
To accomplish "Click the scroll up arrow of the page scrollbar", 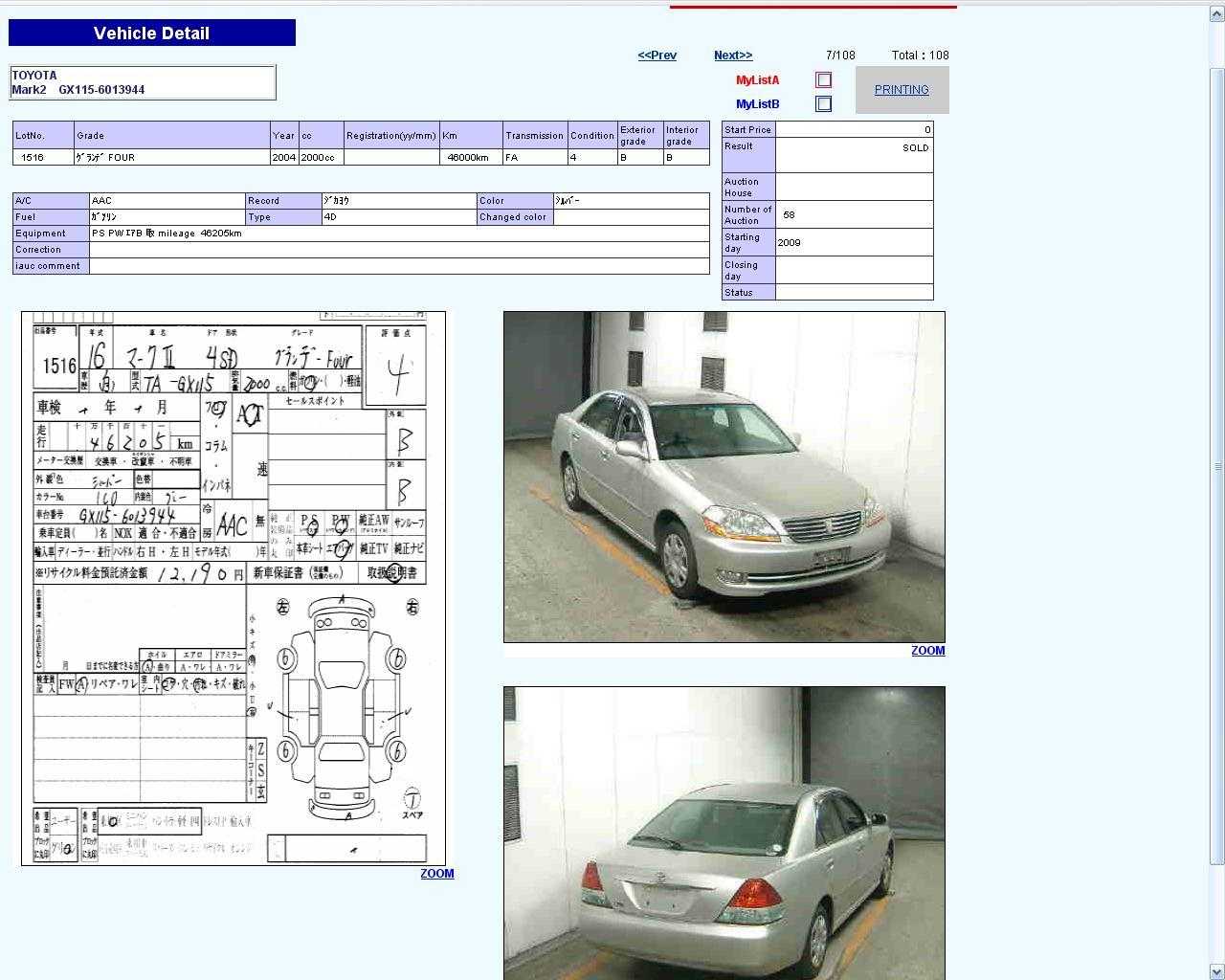I will (1217, 14).
